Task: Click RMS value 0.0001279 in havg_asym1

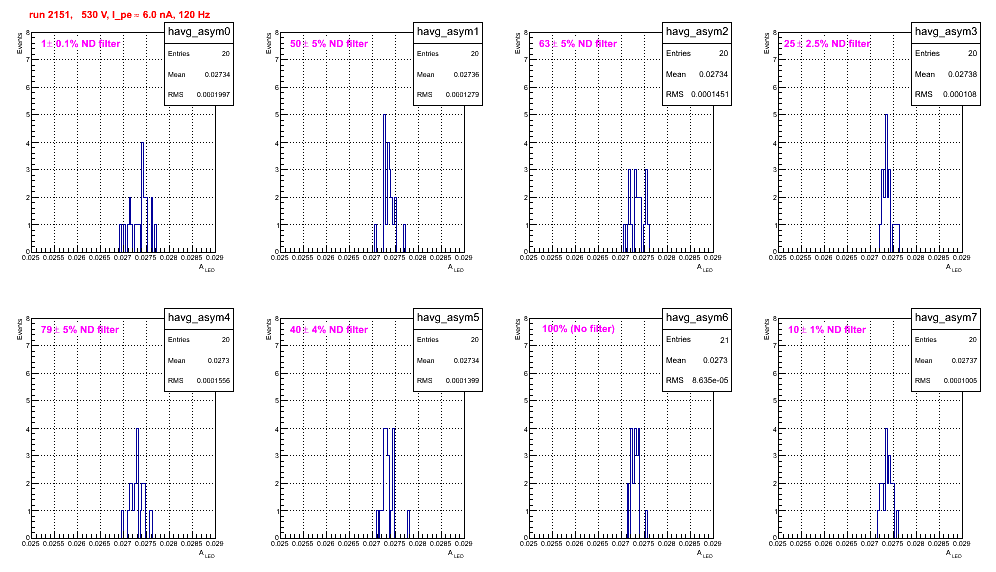Action: [x=462, y=95]
